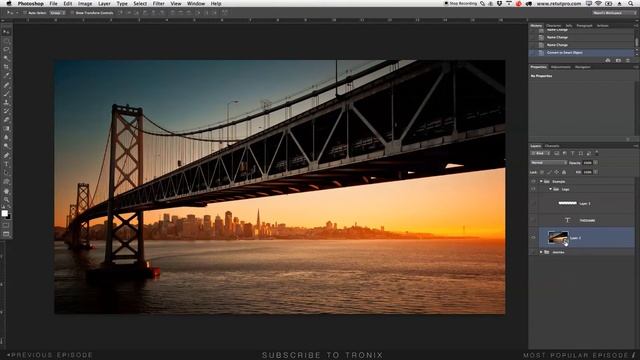Select the Convert to Smart Object history state

pyautogui.click(x=581, y=53)
